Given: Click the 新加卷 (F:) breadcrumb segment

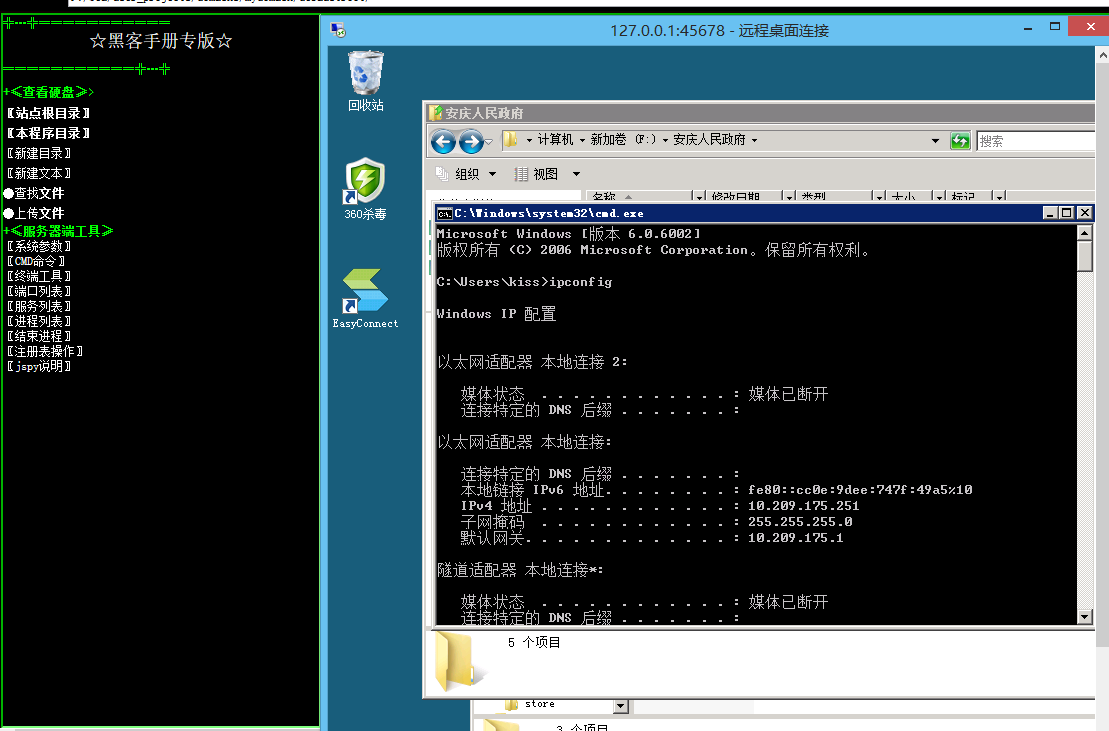Looking at the screenshot, I should (623, 140).
